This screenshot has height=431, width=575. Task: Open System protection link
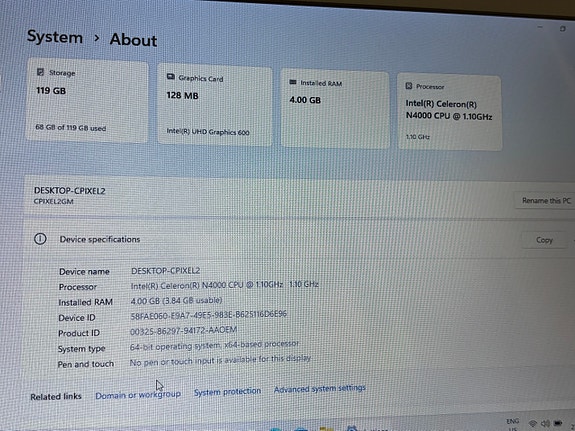point(227,391)
